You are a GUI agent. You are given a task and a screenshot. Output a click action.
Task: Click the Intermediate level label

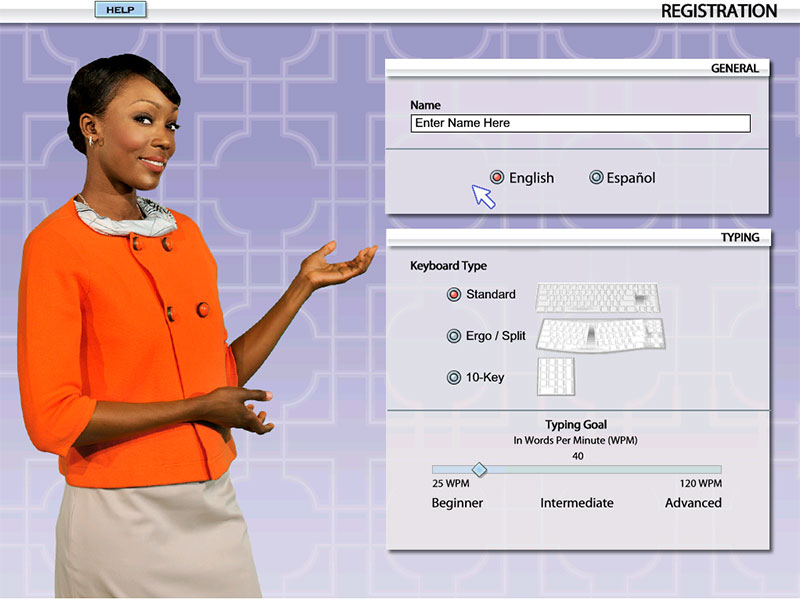tap(577, 503)
